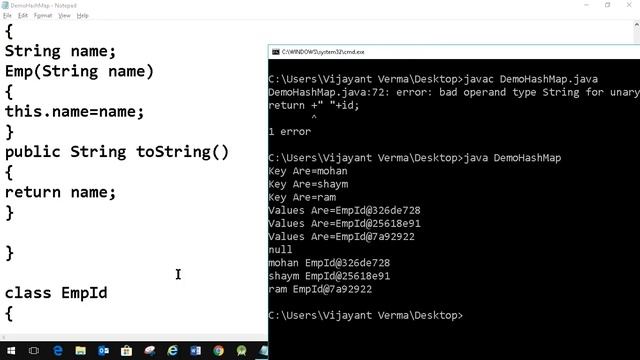Click the cmd.exe window title bar
Image resolution: width=640 pixels, height=360 pixels.
pos(454,52)
